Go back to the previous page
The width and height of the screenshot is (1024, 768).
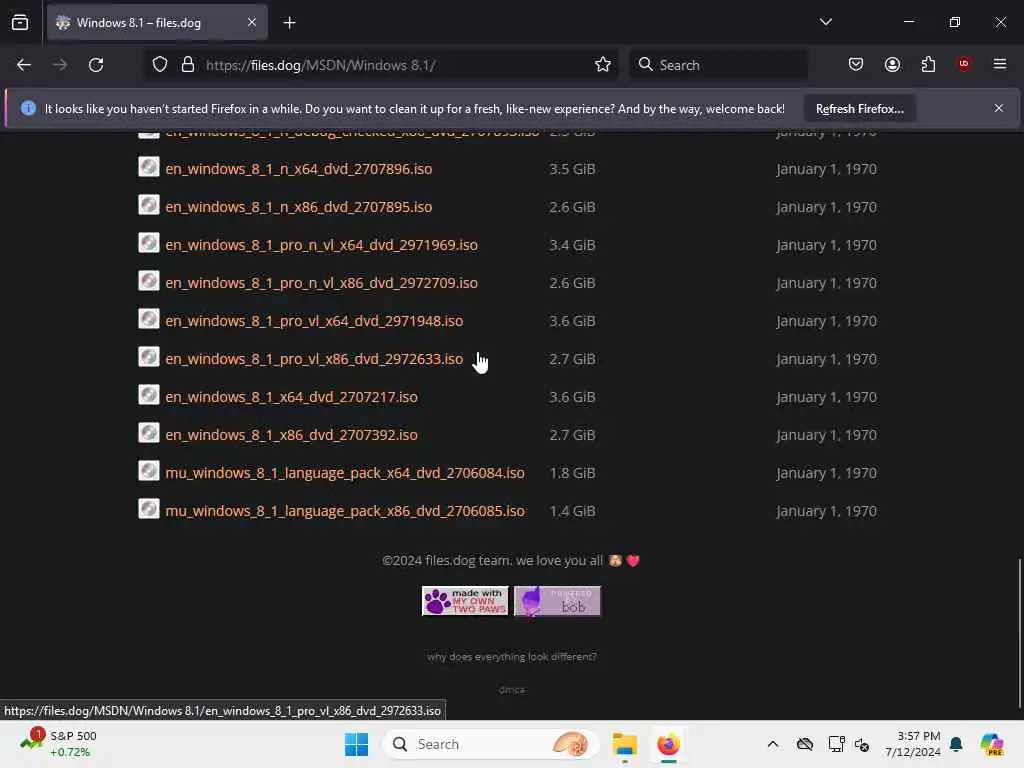click(24, 65)
